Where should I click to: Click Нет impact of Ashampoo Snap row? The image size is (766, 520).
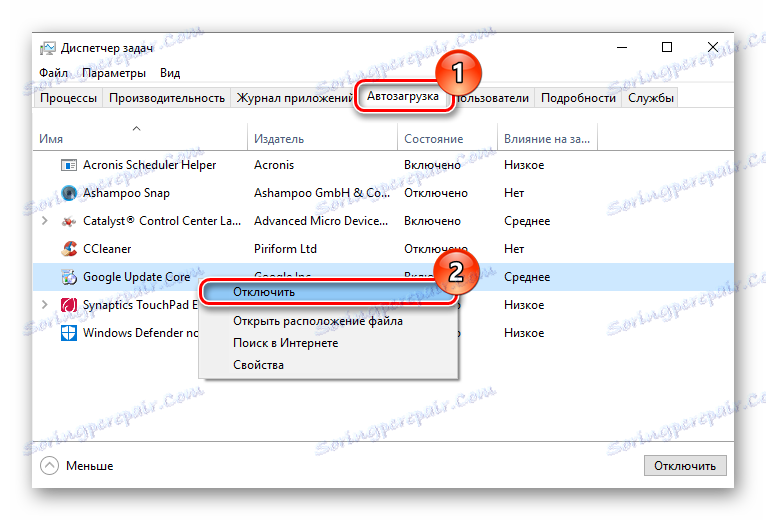pos(514,193)
